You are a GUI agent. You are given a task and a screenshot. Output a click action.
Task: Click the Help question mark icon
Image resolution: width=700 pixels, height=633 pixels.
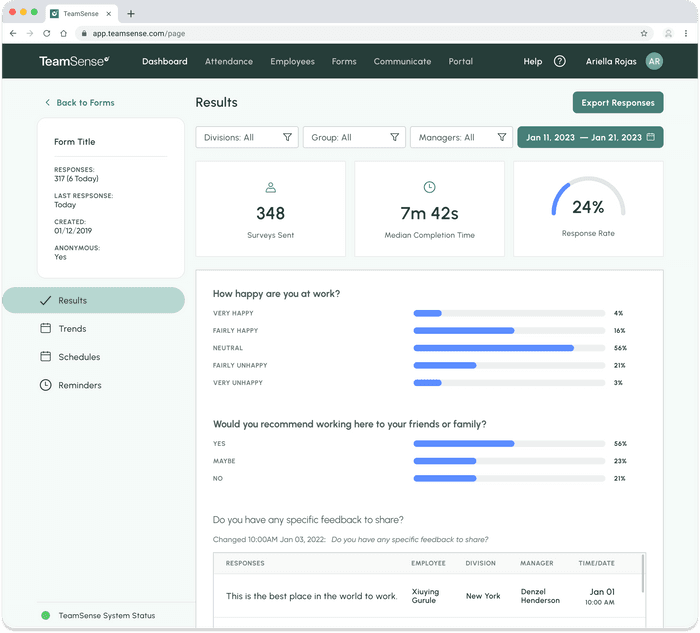click(559, 61)
